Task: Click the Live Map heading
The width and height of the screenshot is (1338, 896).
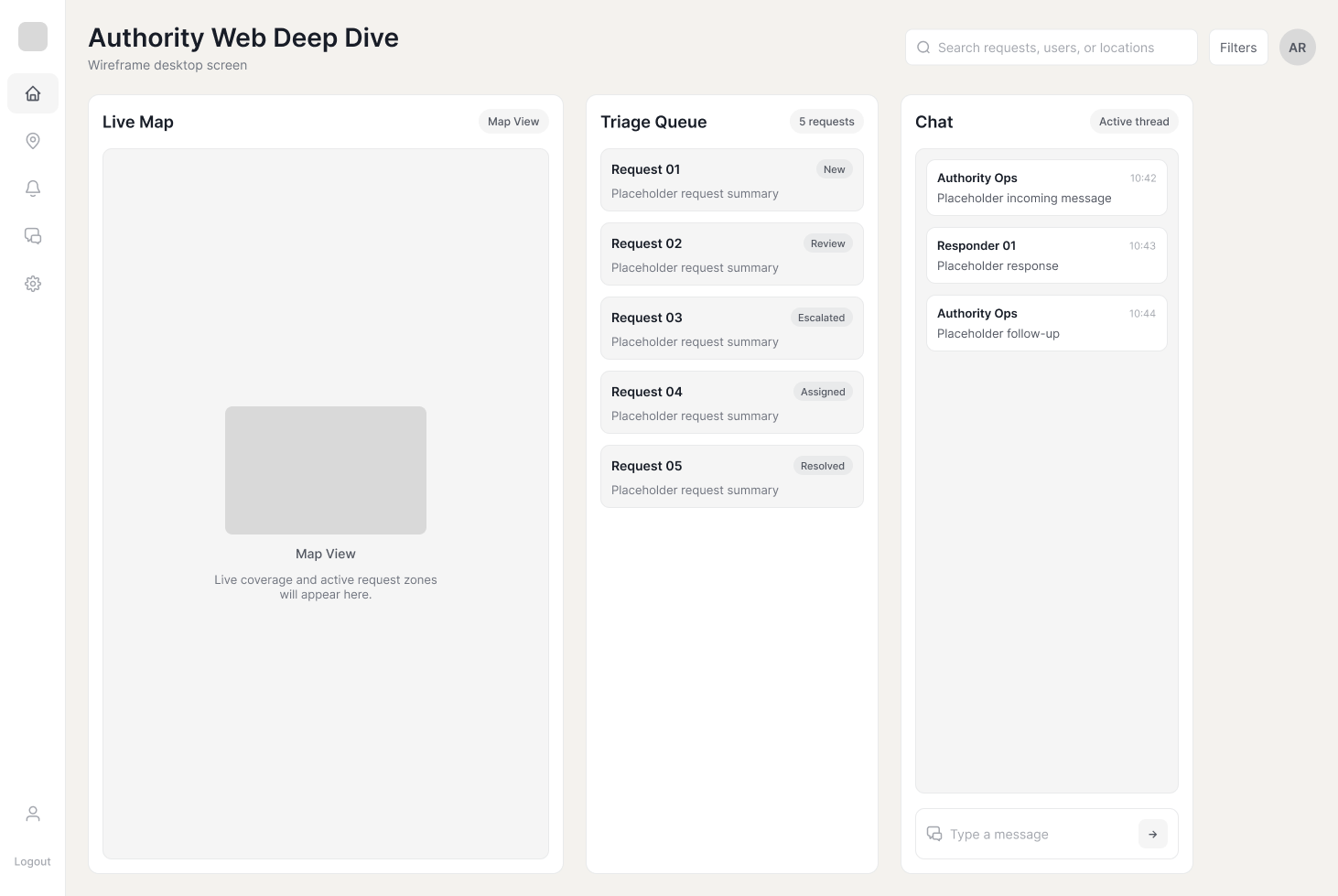Action: pos(138,122)
